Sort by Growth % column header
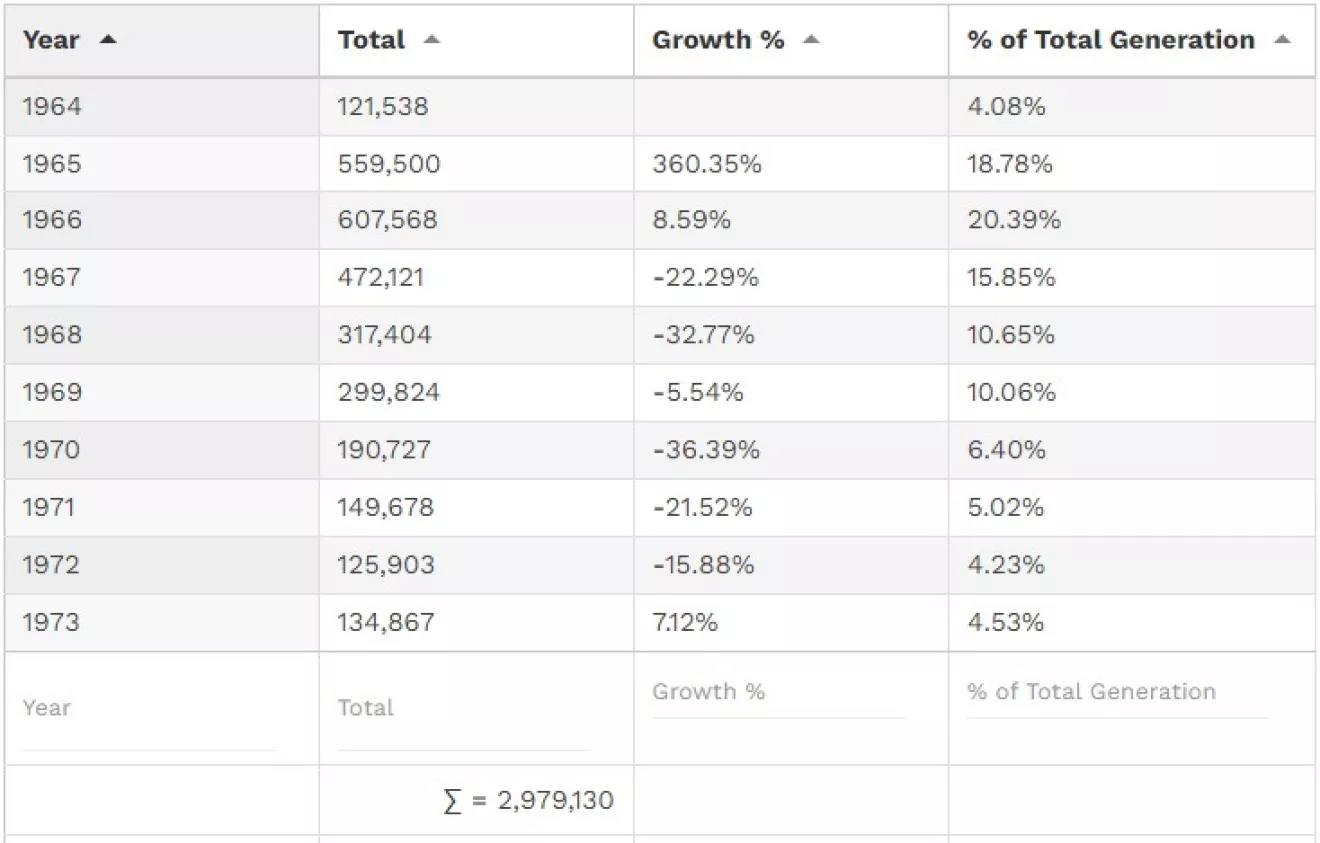The image size is (1320, 843). [718, 40]
